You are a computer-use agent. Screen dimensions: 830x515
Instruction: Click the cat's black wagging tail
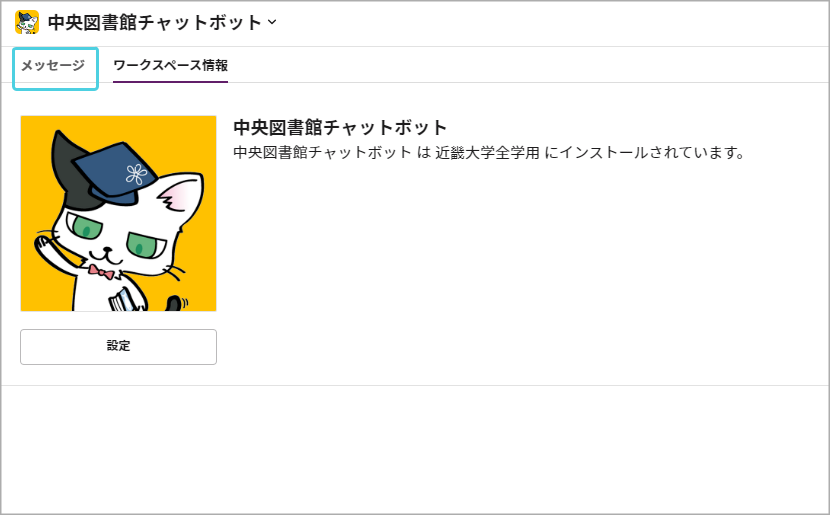[x=175, y=303]
